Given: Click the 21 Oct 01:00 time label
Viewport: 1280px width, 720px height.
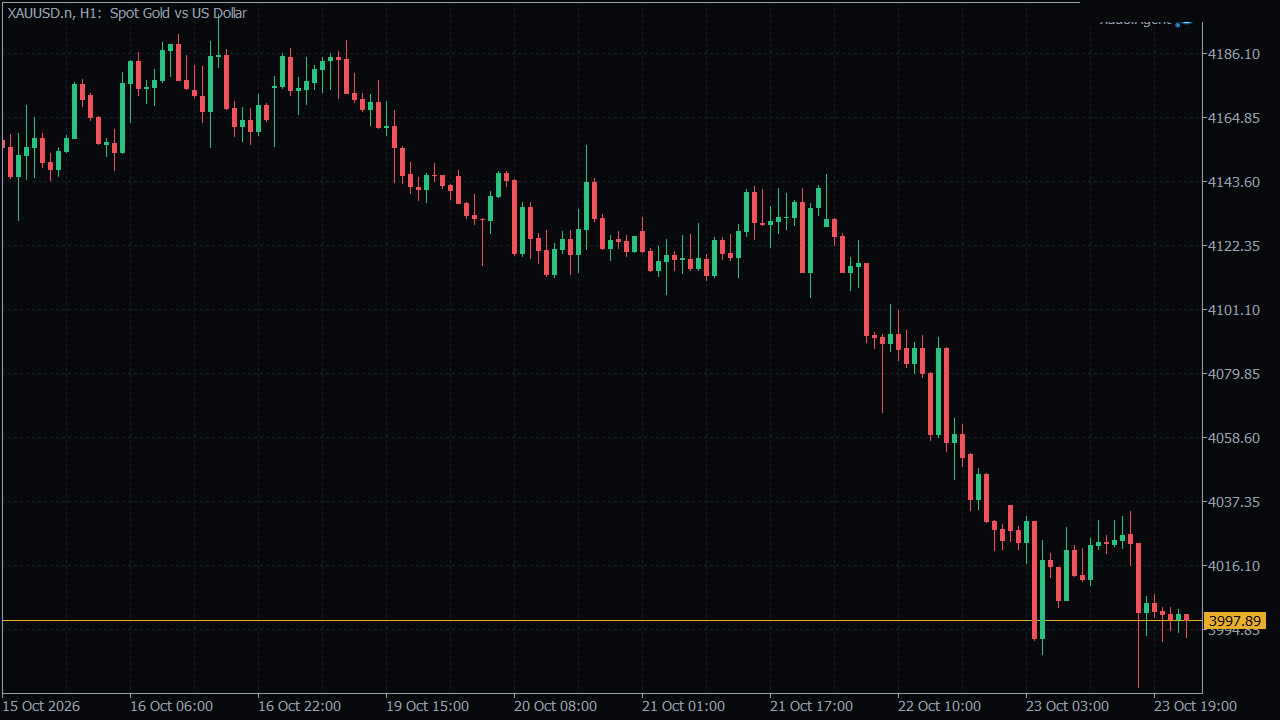Looking at the screenshot, I should click(684, 706).
